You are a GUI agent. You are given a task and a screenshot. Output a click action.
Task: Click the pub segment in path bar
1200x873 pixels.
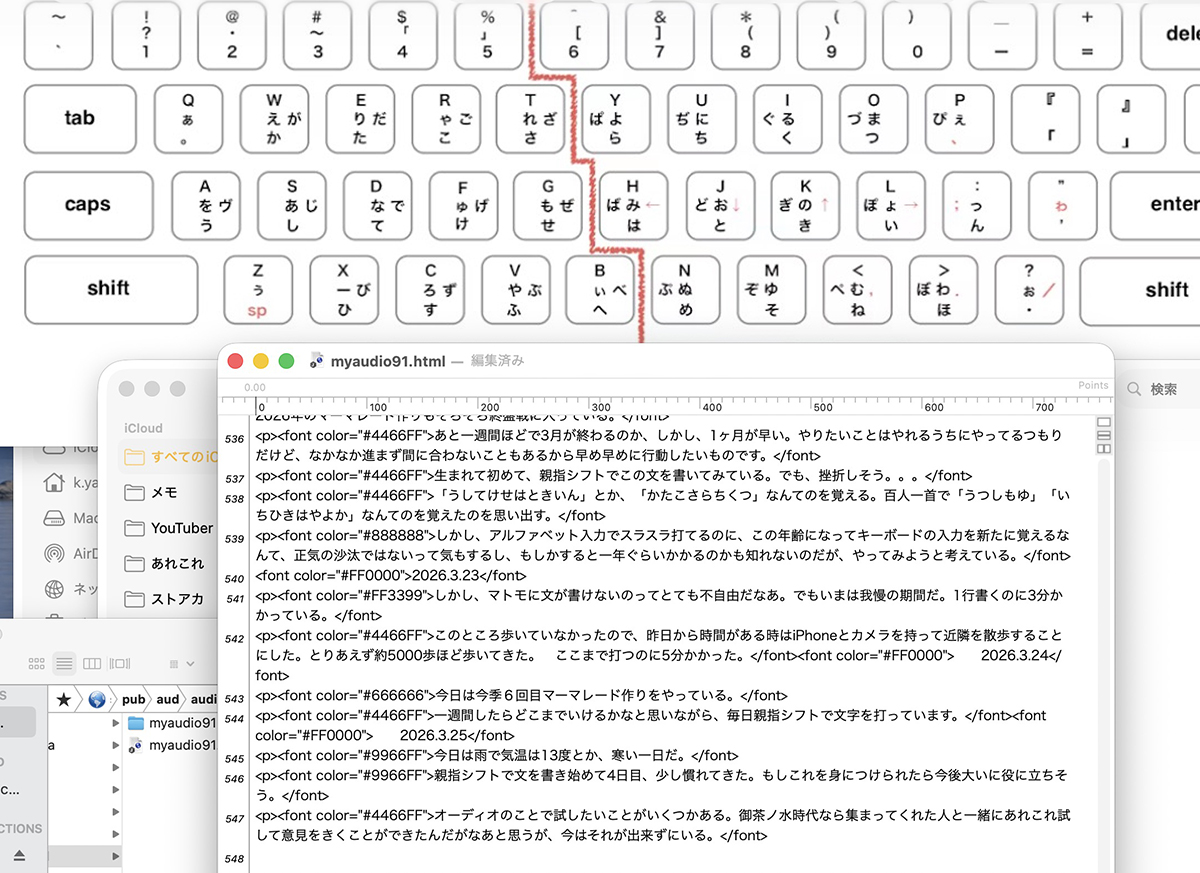tap(134, 699)
